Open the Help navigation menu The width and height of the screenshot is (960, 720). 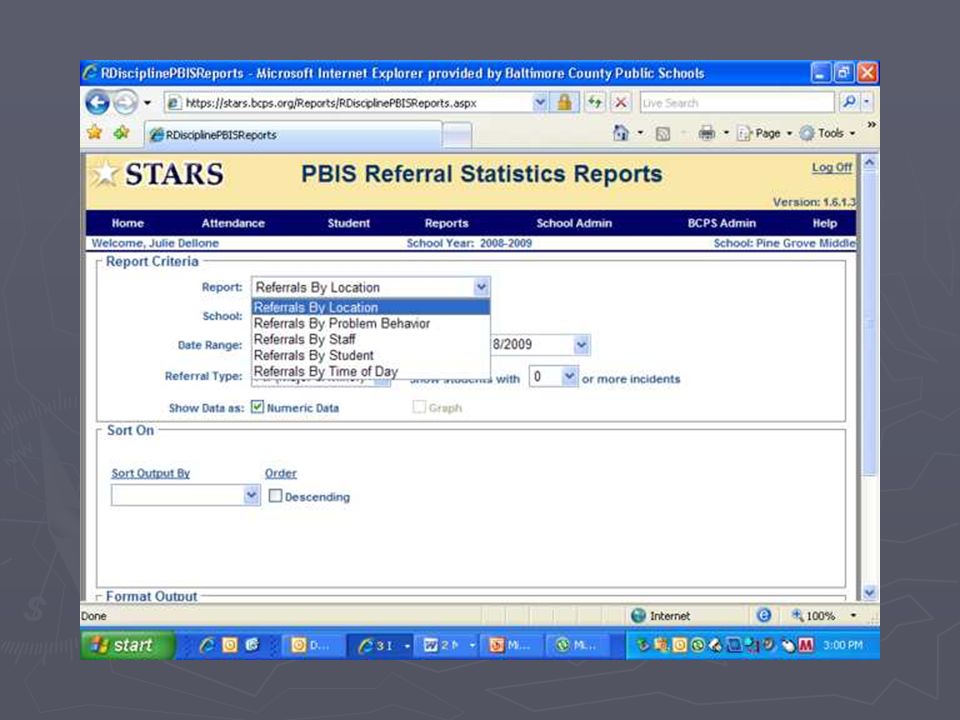tap(825, 223)
